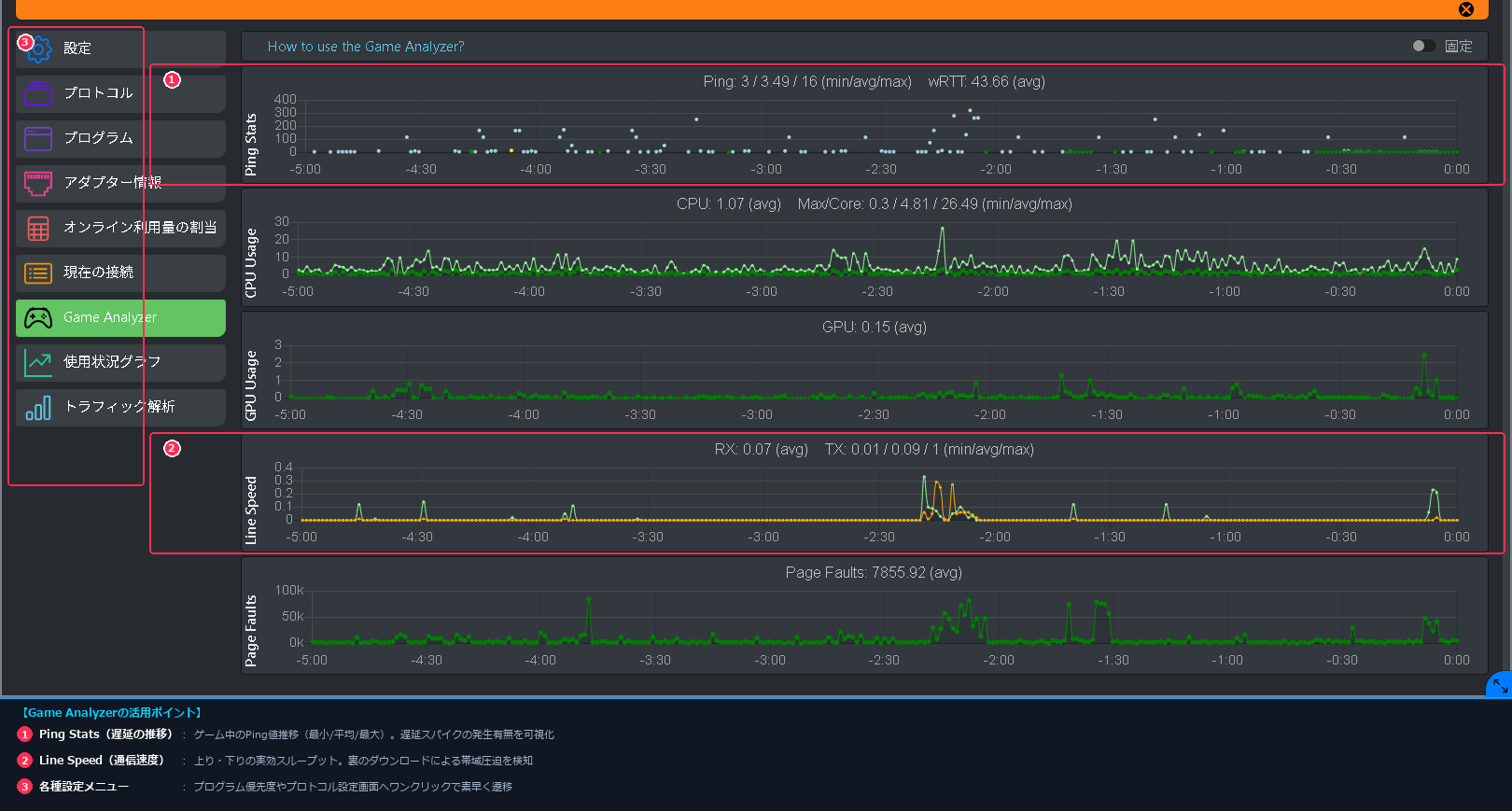Click the usage graph line-chart icon
1512x811 pixels.
[x=38, y=362]
